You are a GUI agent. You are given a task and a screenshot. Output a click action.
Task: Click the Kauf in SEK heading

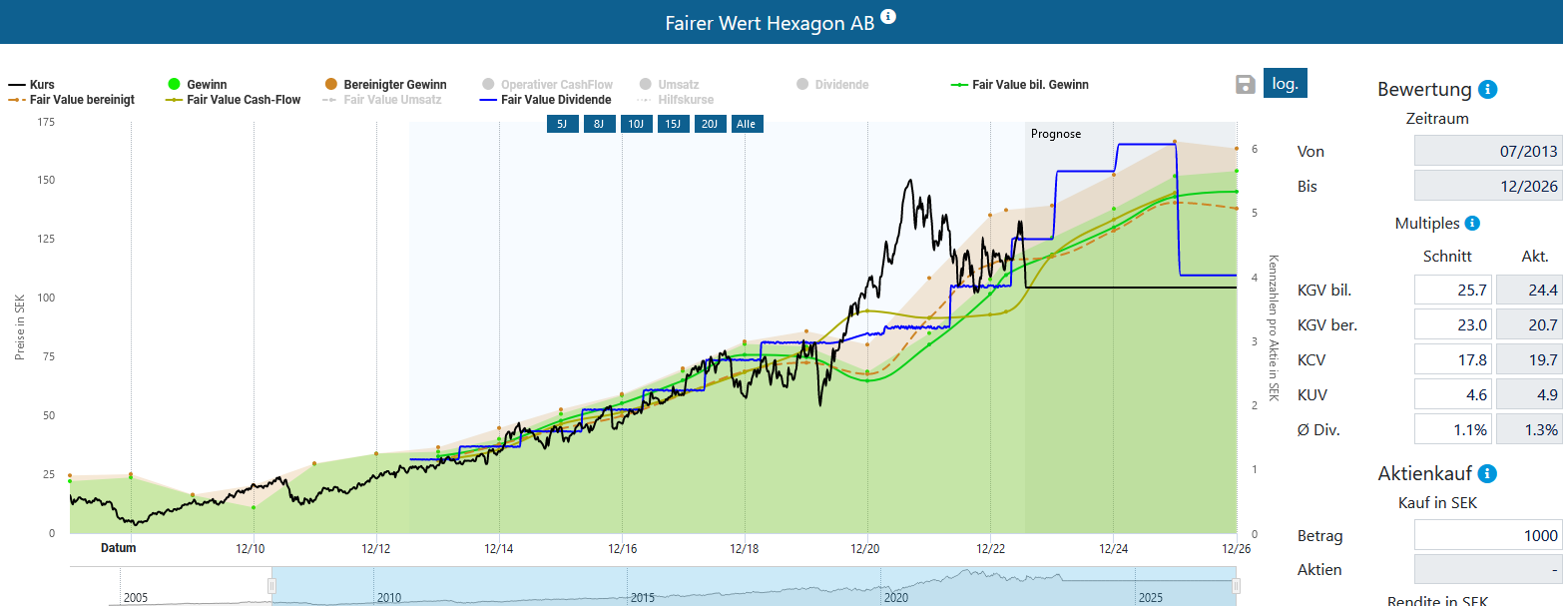click(x=1437, y=502)
